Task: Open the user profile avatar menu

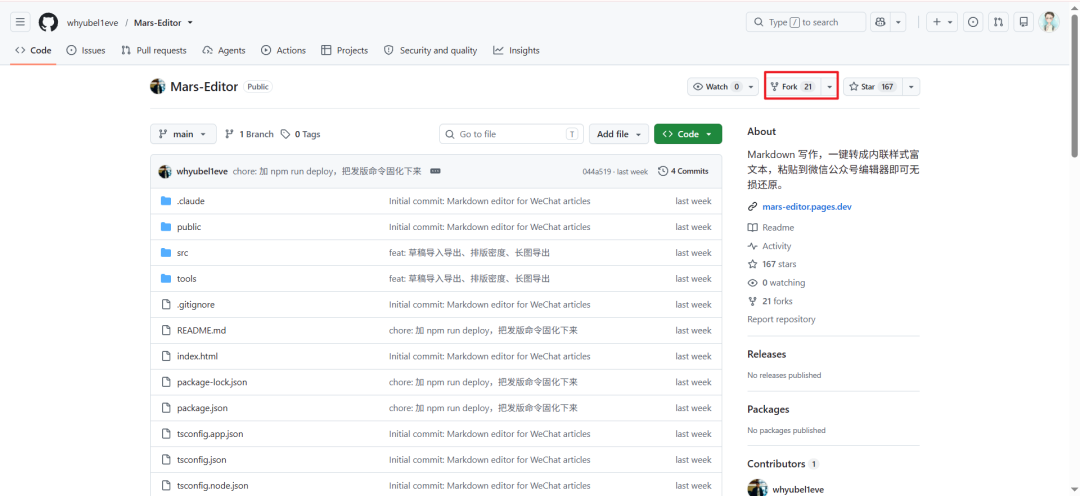Action: pyautogui.click(x=1049, y=22)
